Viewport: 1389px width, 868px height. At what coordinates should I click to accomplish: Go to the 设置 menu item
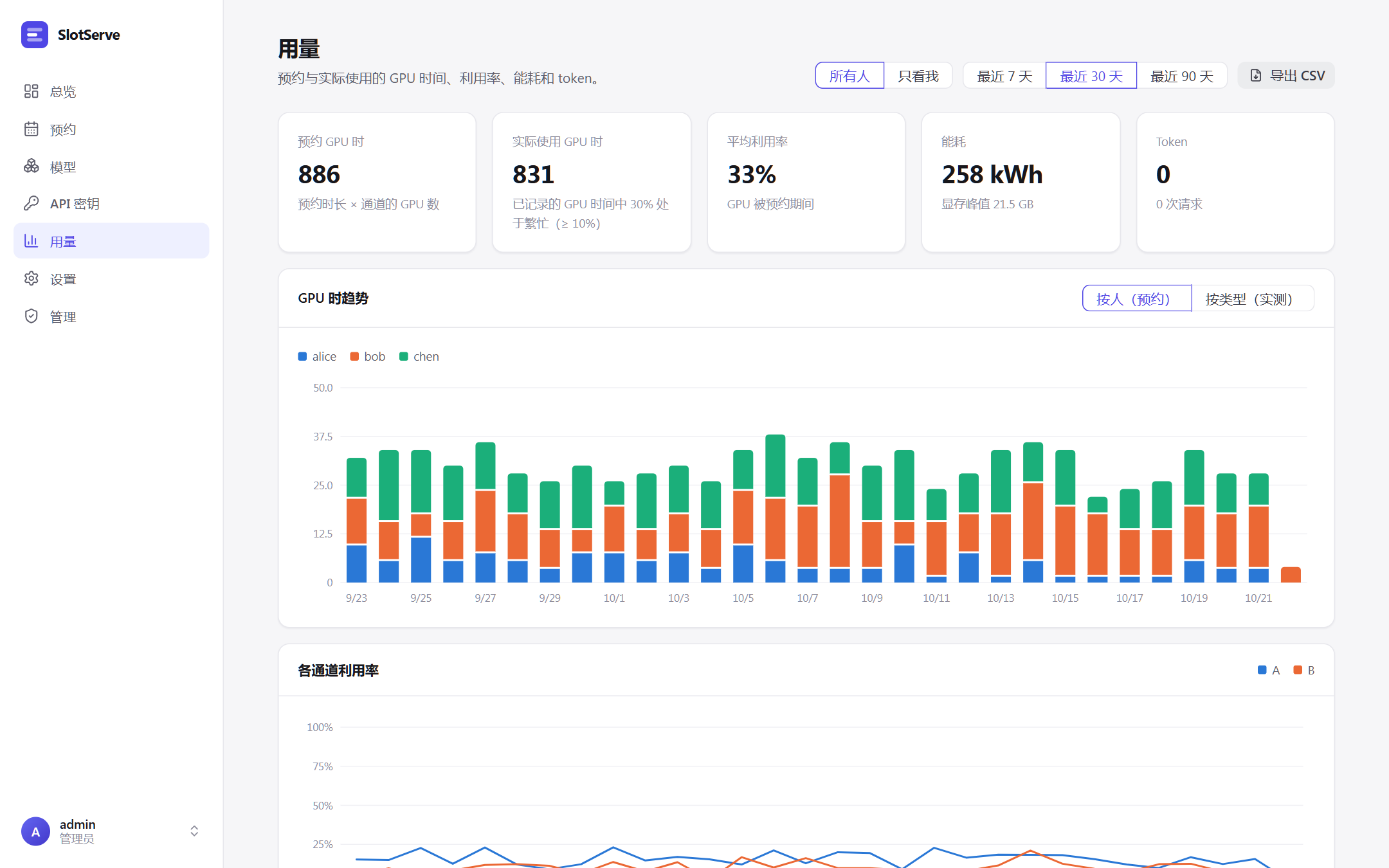(x=111, y=278)
